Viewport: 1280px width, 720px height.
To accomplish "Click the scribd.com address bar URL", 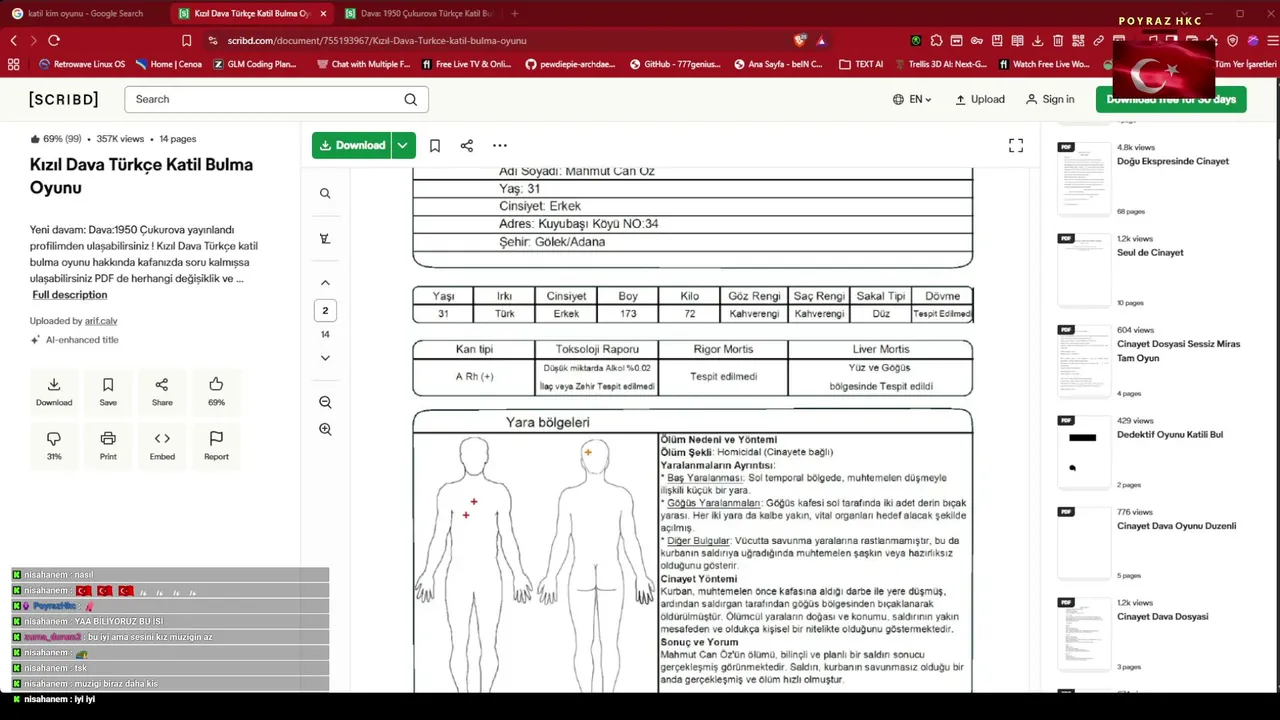I will 376,41.
